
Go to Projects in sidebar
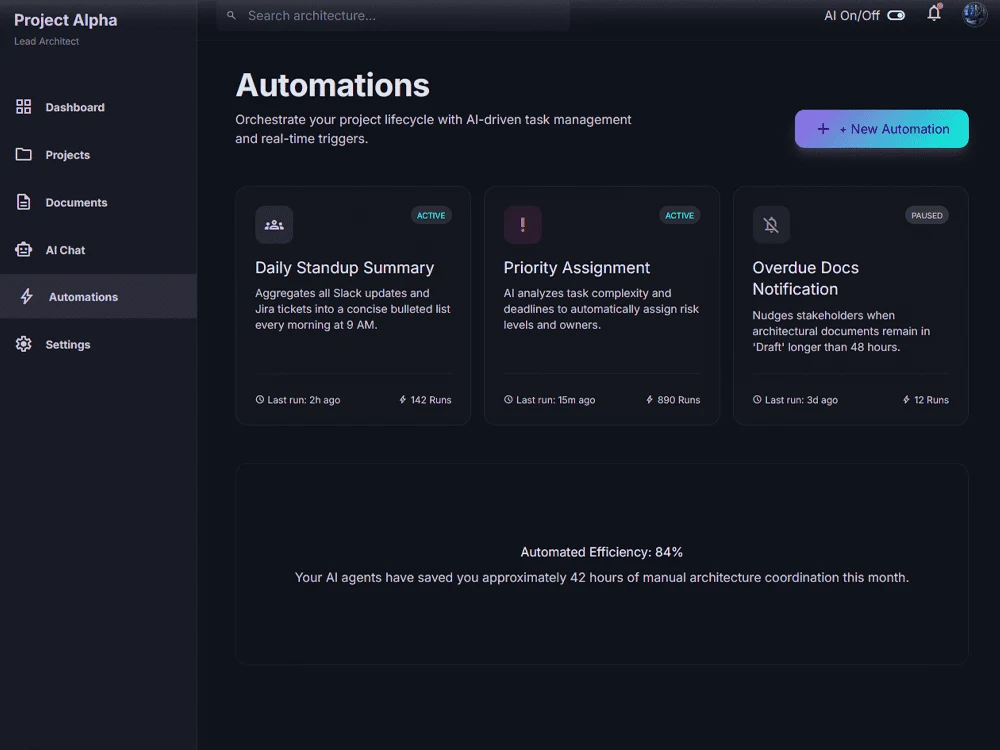(98, 155)
